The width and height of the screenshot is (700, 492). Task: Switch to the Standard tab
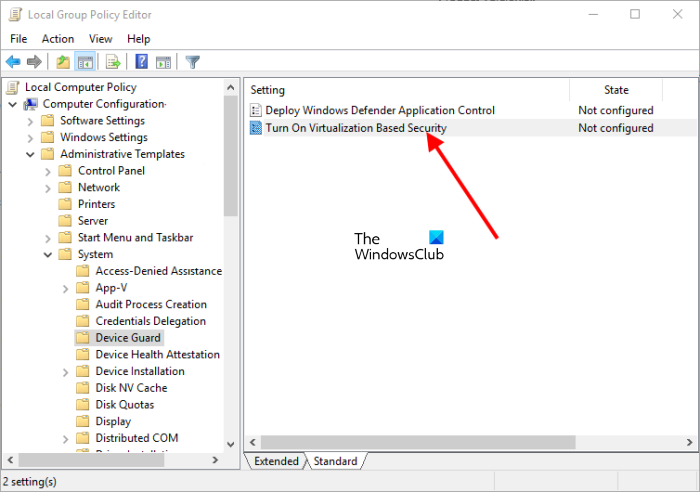click(335, 461)
